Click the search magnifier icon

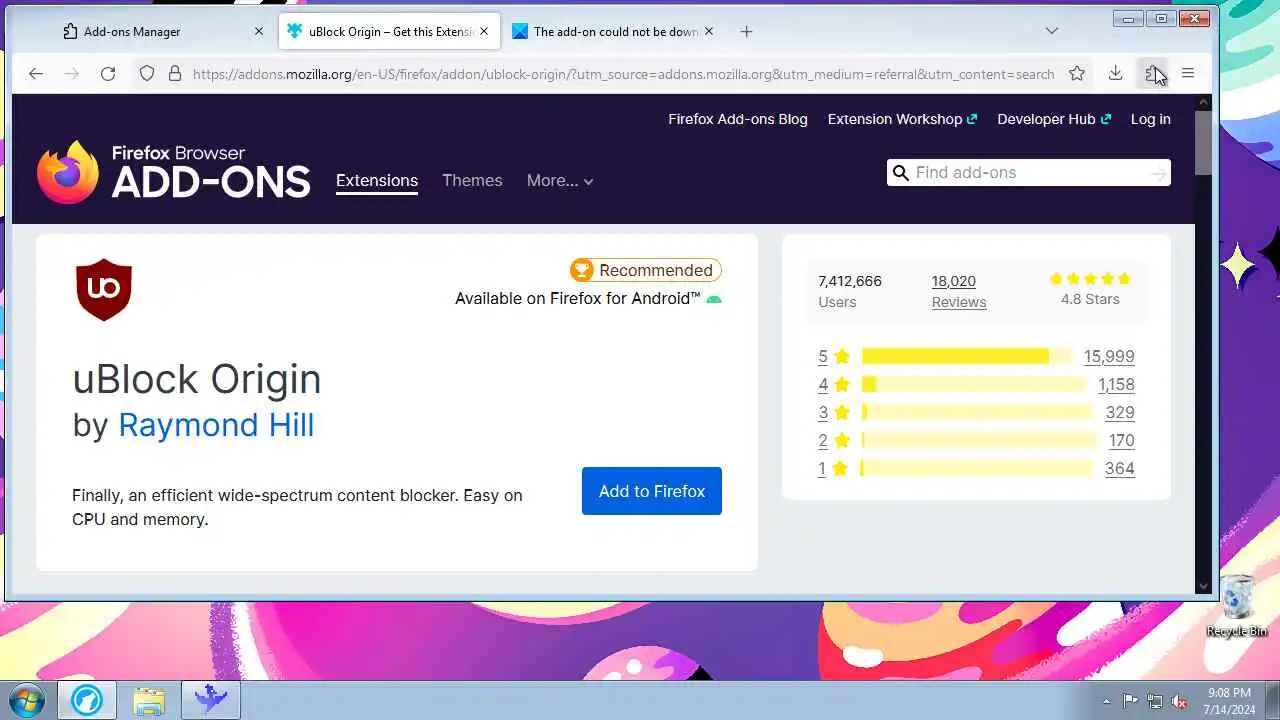[900, 173]
